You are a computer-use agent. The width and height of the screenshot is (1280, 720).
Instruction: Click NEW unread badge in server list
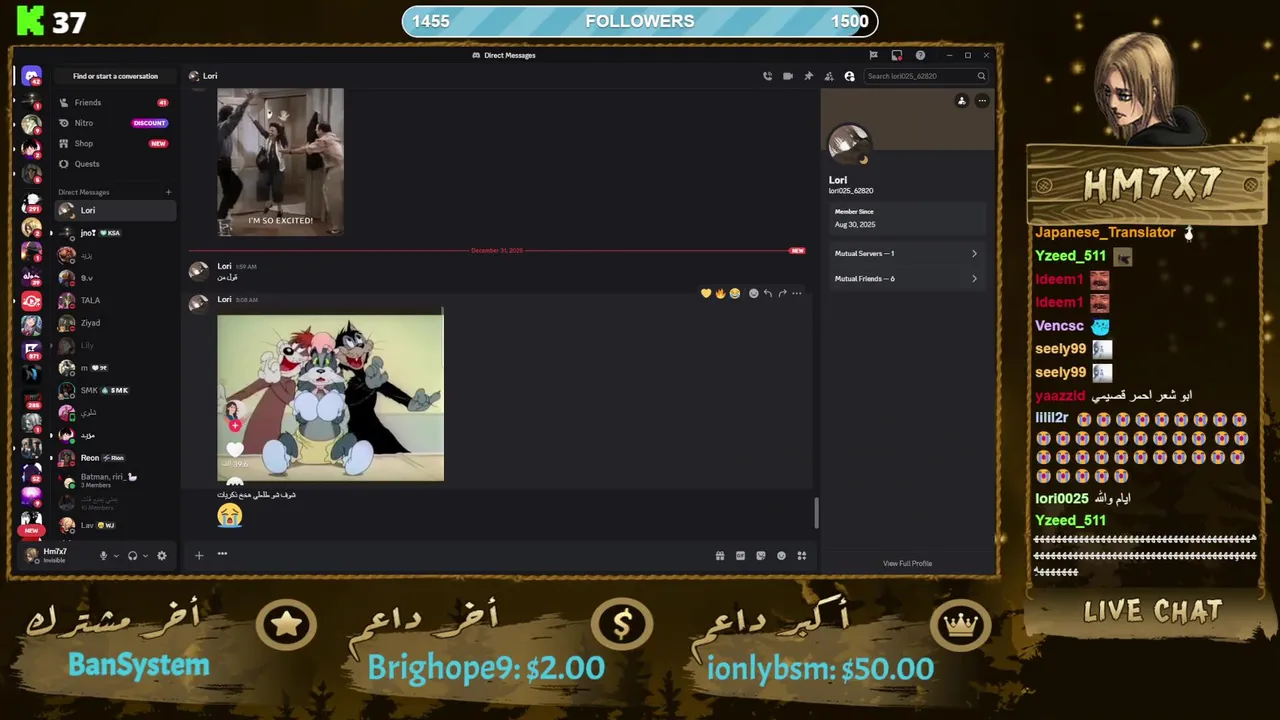click(31, 530)
